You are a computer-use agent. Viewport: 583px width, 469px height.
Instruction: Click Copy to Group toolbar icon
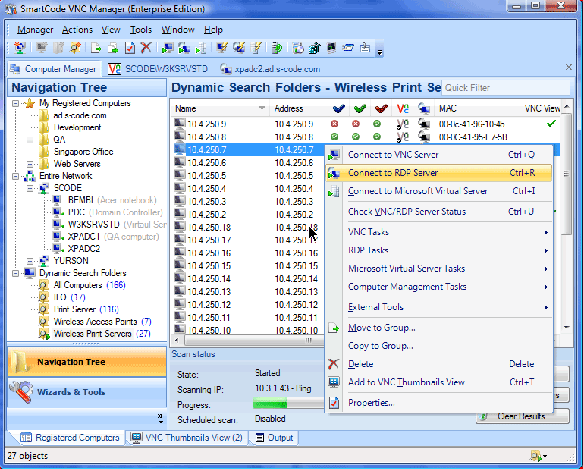click(x=113, y=48)
